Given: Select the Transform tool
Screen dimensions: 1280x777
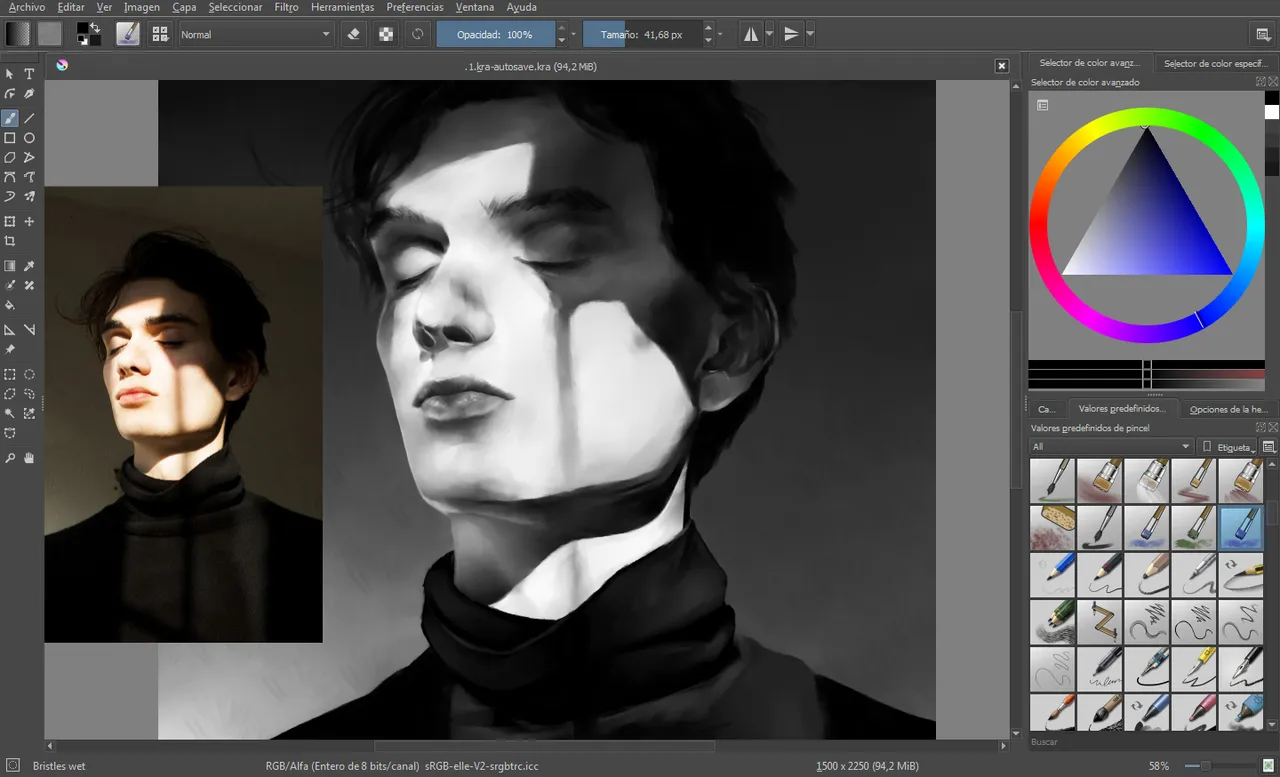Looking at the screenshot, I should 10,221.
